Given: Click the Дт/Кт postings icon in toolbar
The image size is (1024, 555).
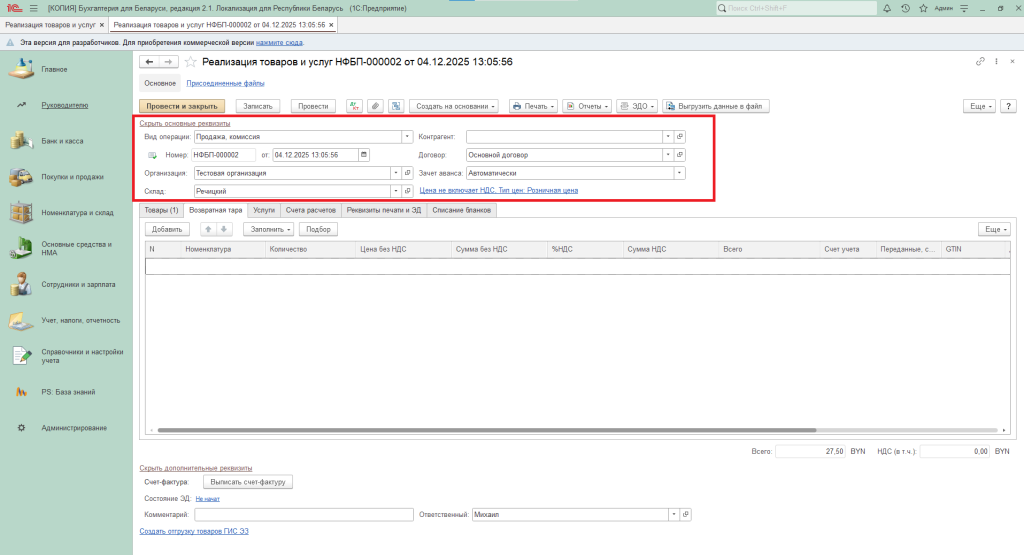Looking at the screenshot, I should pos(354,106).
